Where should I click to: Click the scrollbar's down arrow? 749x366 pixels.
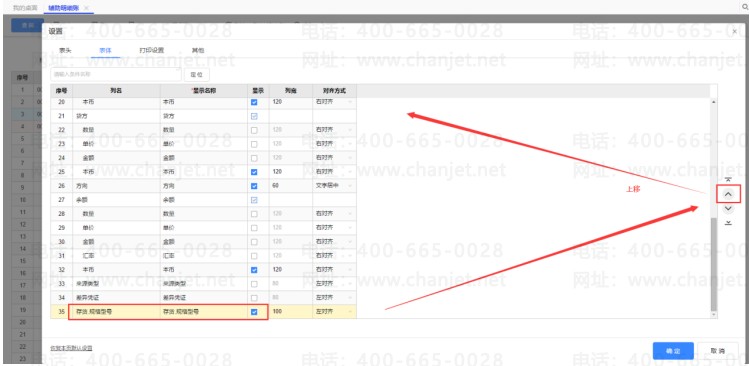coord(714,315)
